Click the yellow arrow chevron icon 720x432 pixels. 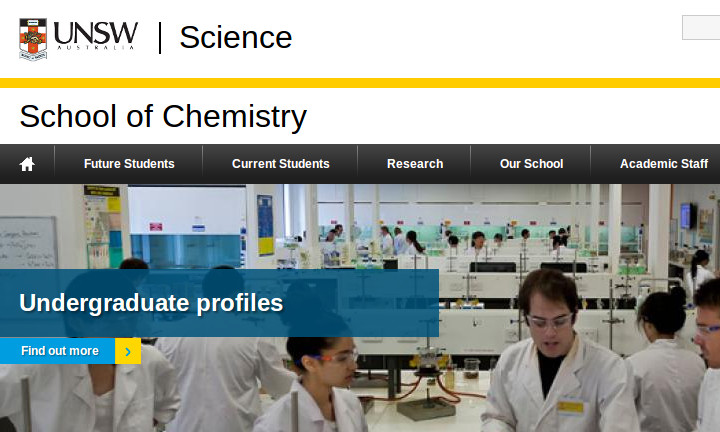coord(128,351)
